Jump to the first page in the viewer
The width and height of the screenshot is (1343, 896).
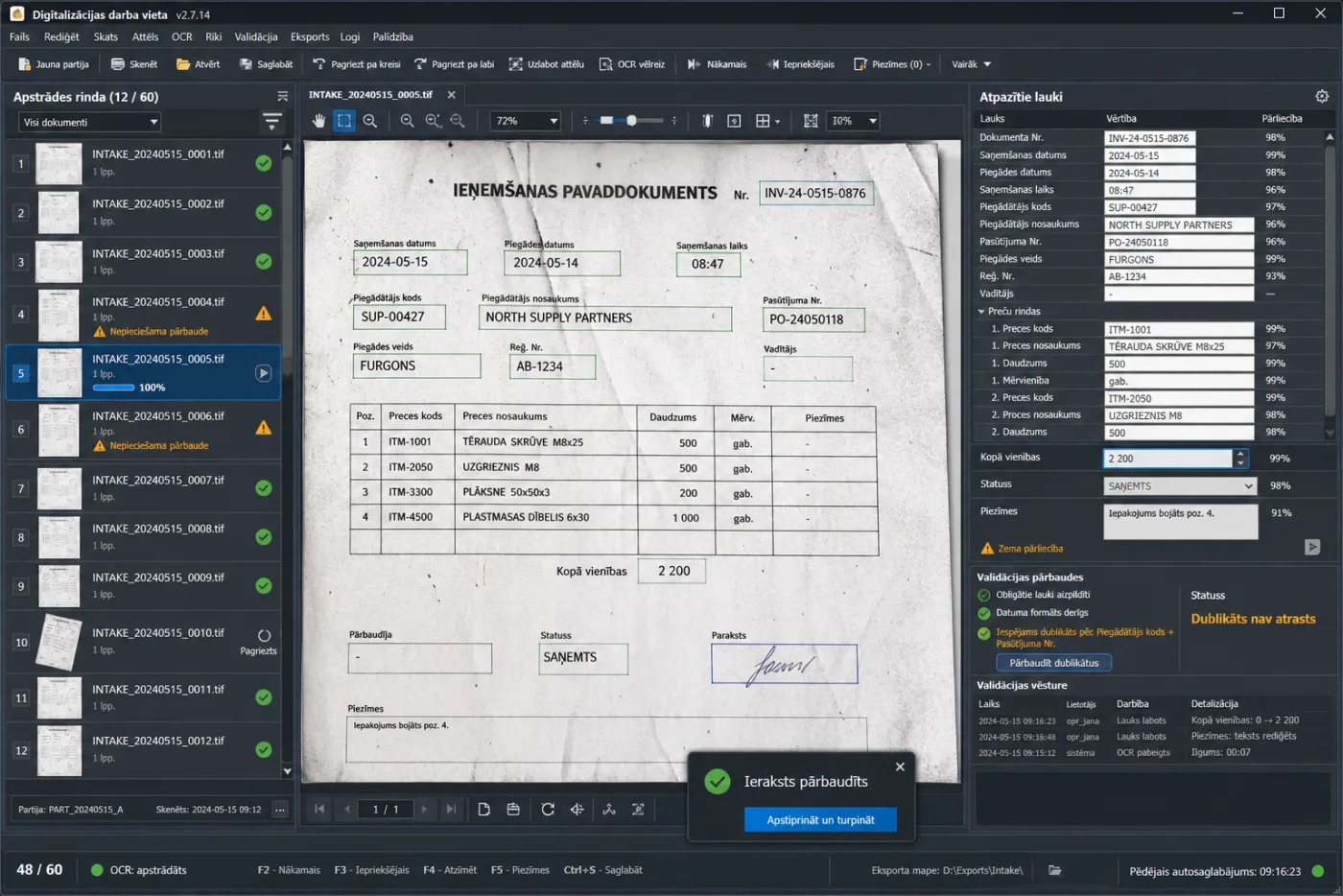pos(319,809)
